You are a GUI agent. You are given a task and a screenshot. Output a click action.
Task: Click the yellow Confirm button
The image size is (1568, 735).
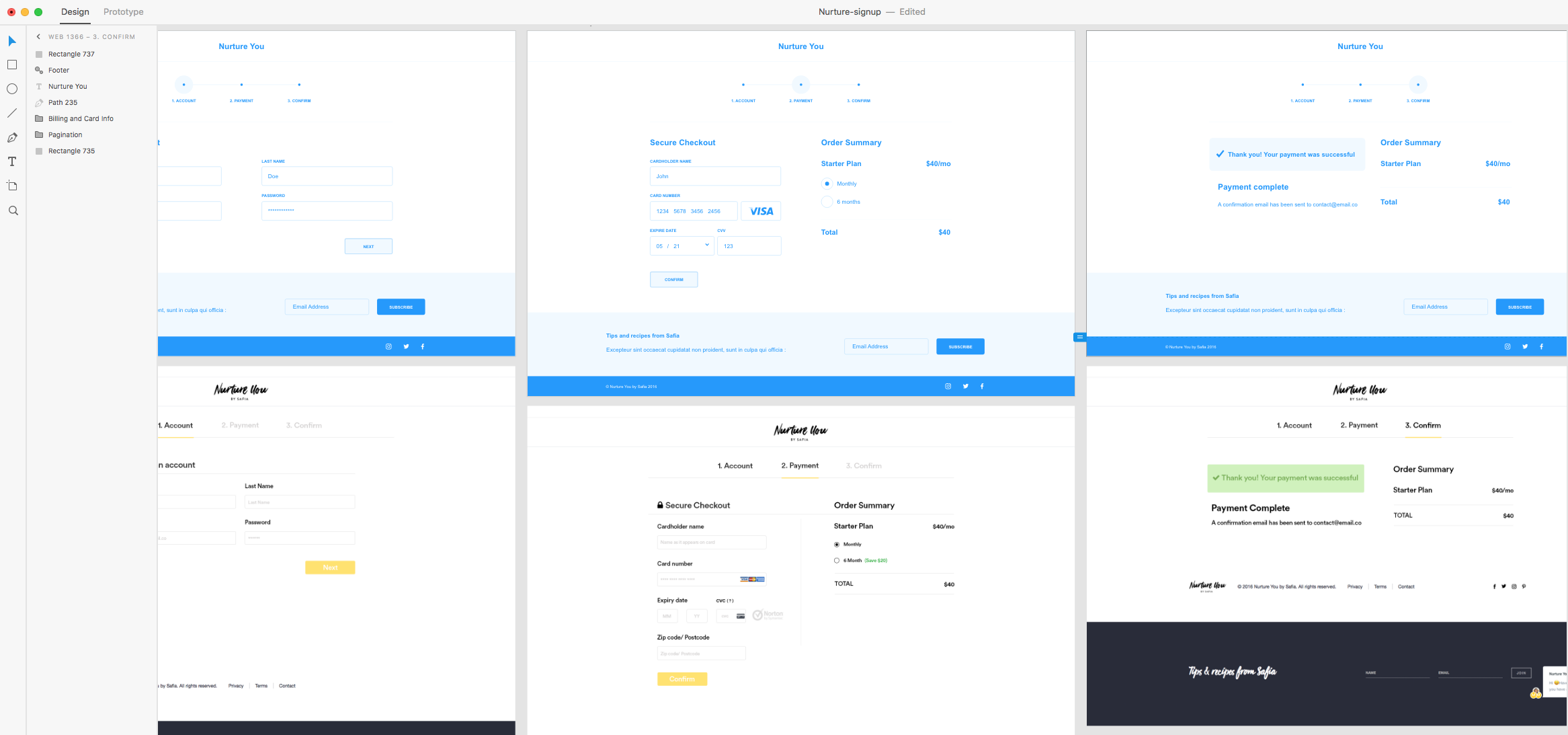click(x=682, y=679)
